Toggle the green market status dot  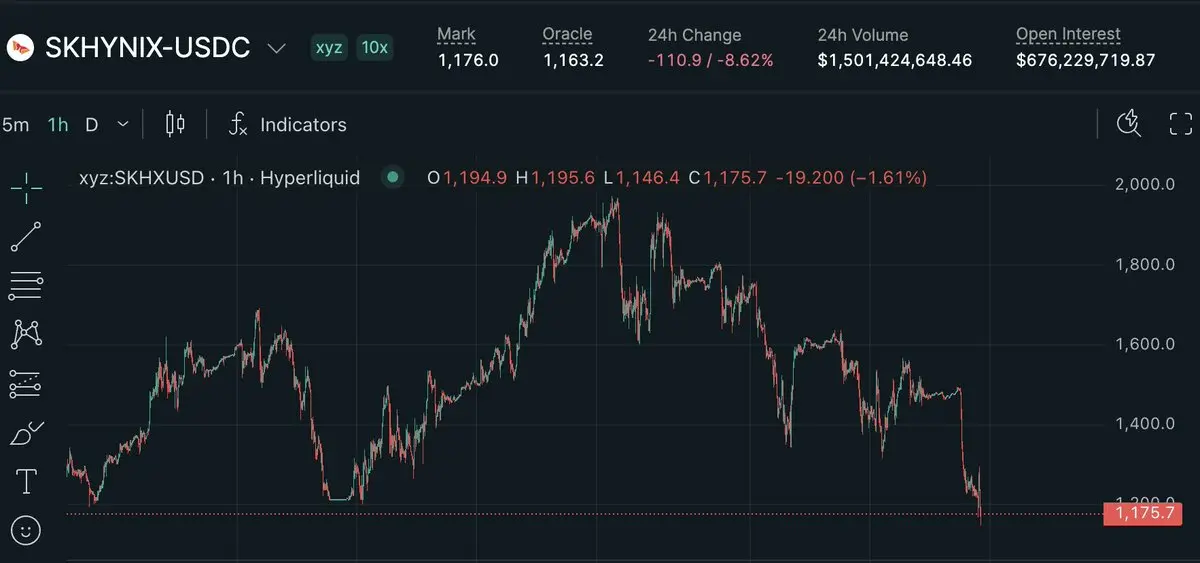click(393, 178)
